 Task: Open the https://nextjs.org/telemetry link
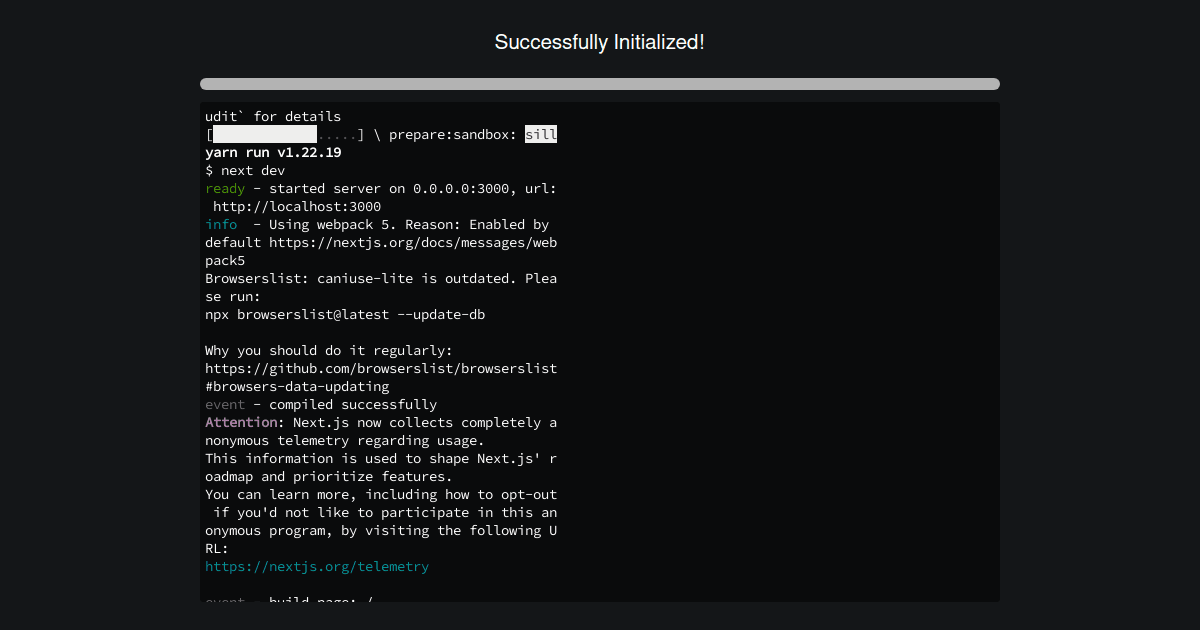(317, 566)
